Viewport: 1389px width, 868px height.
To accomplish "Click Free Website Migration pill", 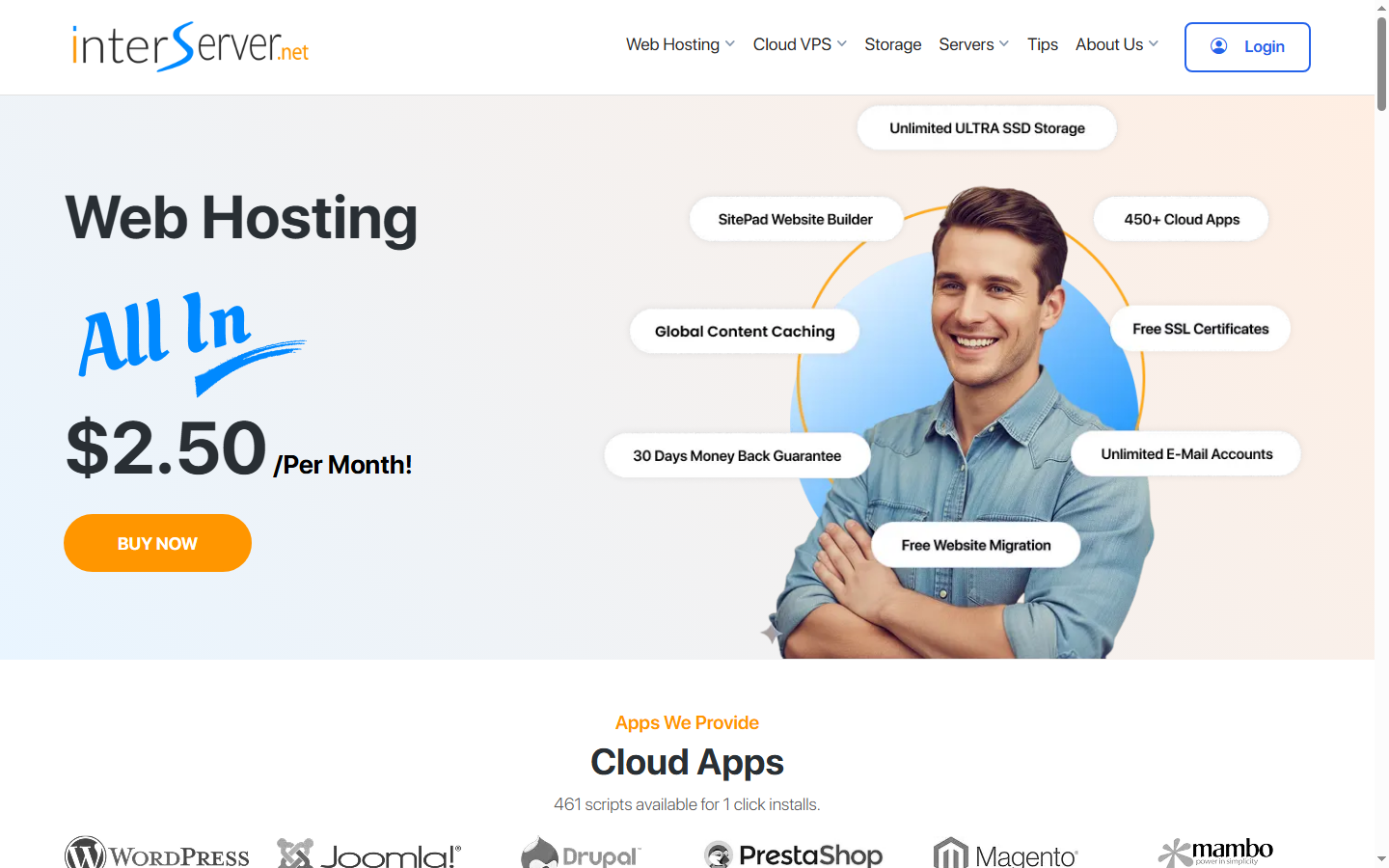I will (x=976, y=545).
